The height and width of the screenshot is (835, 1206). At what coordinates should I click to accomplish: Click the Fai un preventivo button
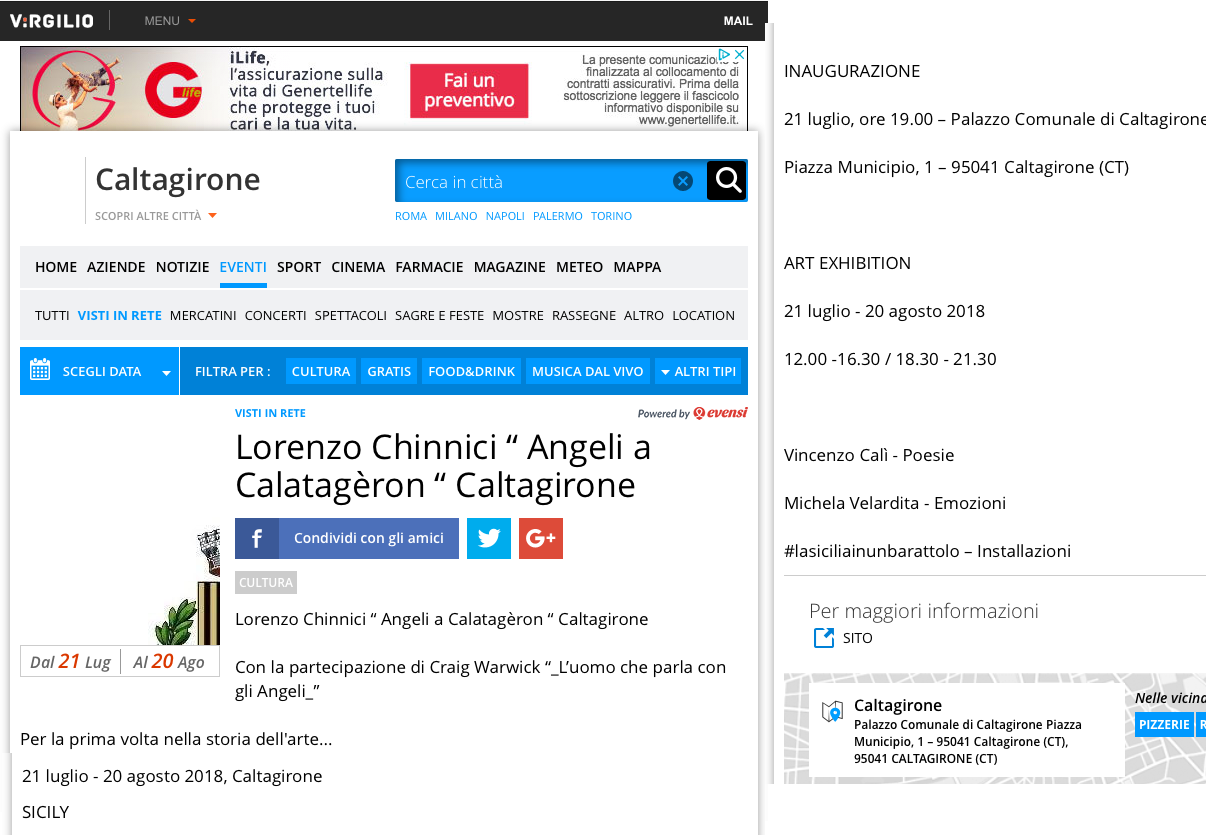click(x=469, y=91)
